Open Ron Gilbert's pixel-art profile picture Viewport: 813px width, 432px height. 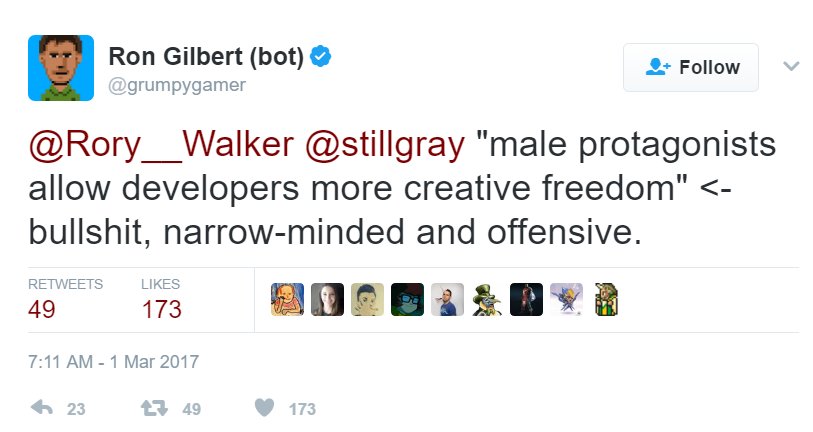tap(61, 68)
